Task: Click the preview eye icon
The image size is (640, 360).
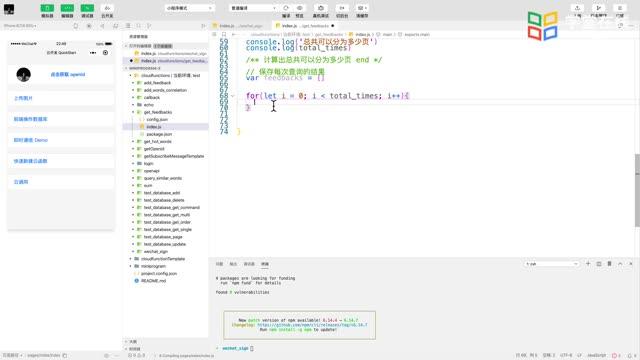Action: (x=300, y=8)
